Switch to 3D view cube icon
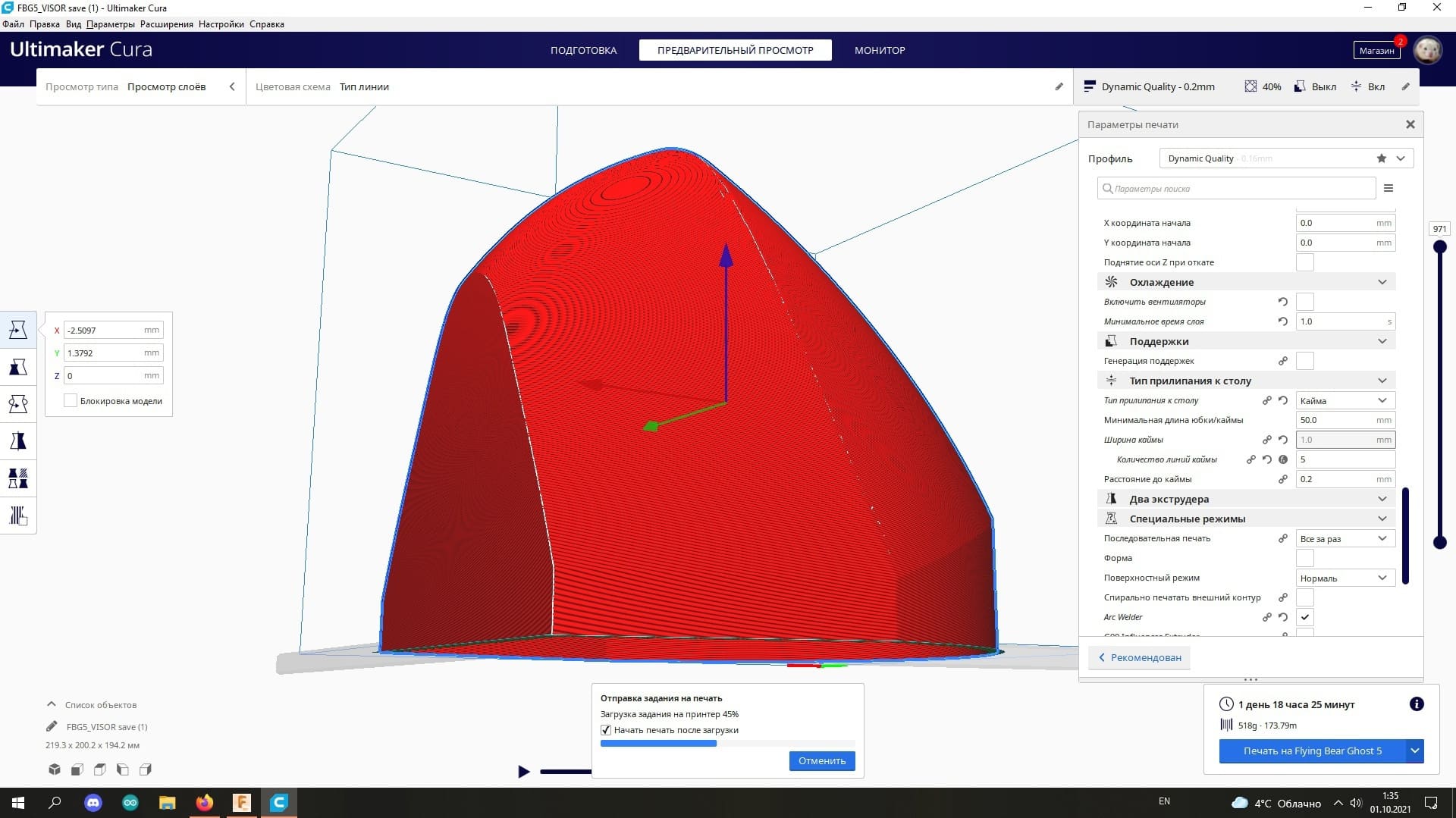The height and width of the screenshot is (818, 1456). click(x=55, y=769)
